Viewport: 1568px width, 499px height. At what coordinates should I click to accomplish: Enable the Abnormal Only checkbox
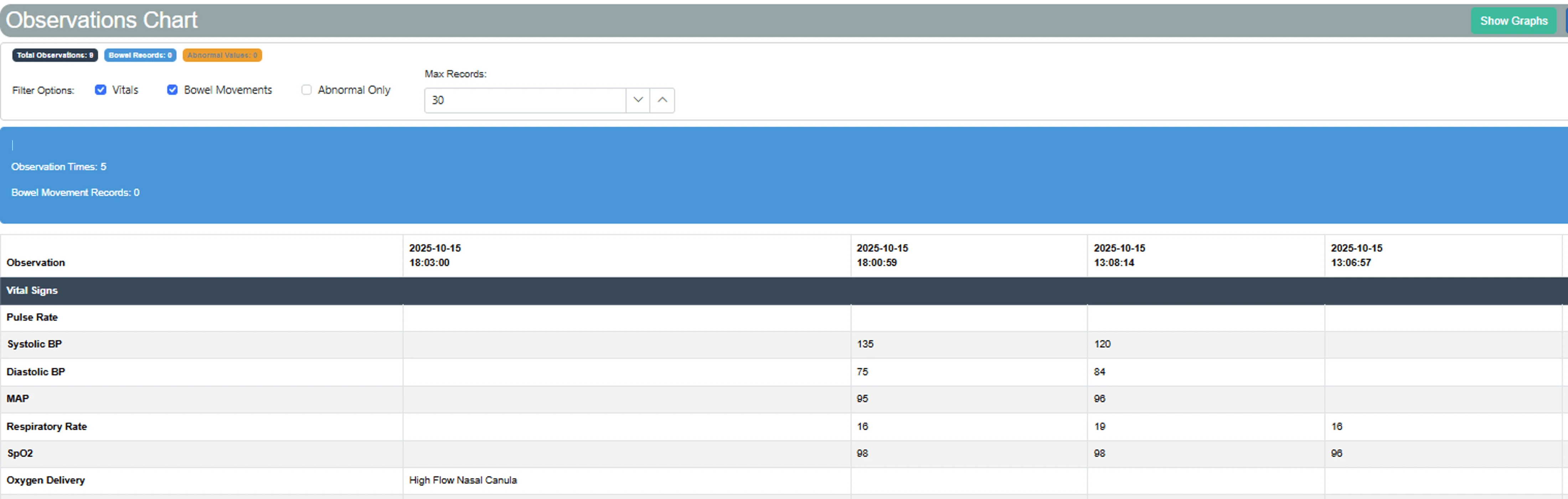(x=307, y=90)
